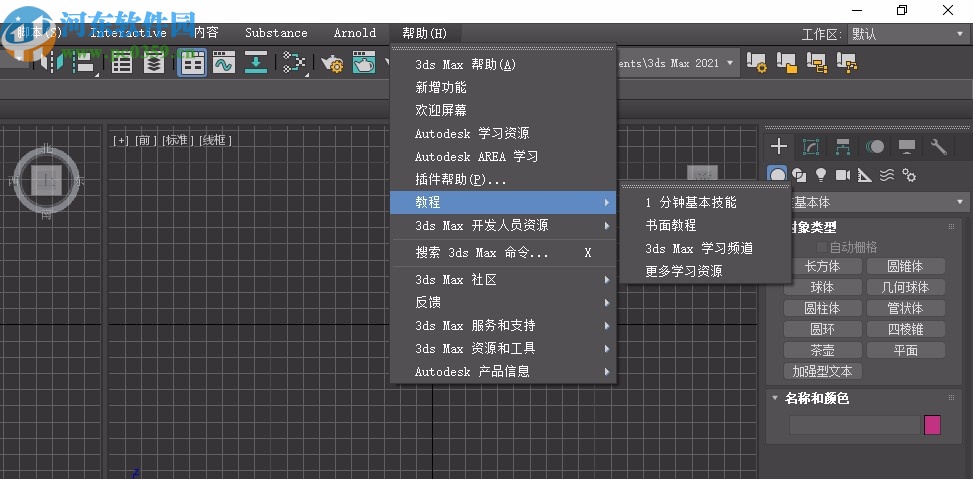Open the 帮助(H) menu
Image resolution: width=973 pixels, height=479 pixels.
tap(424, 33)
